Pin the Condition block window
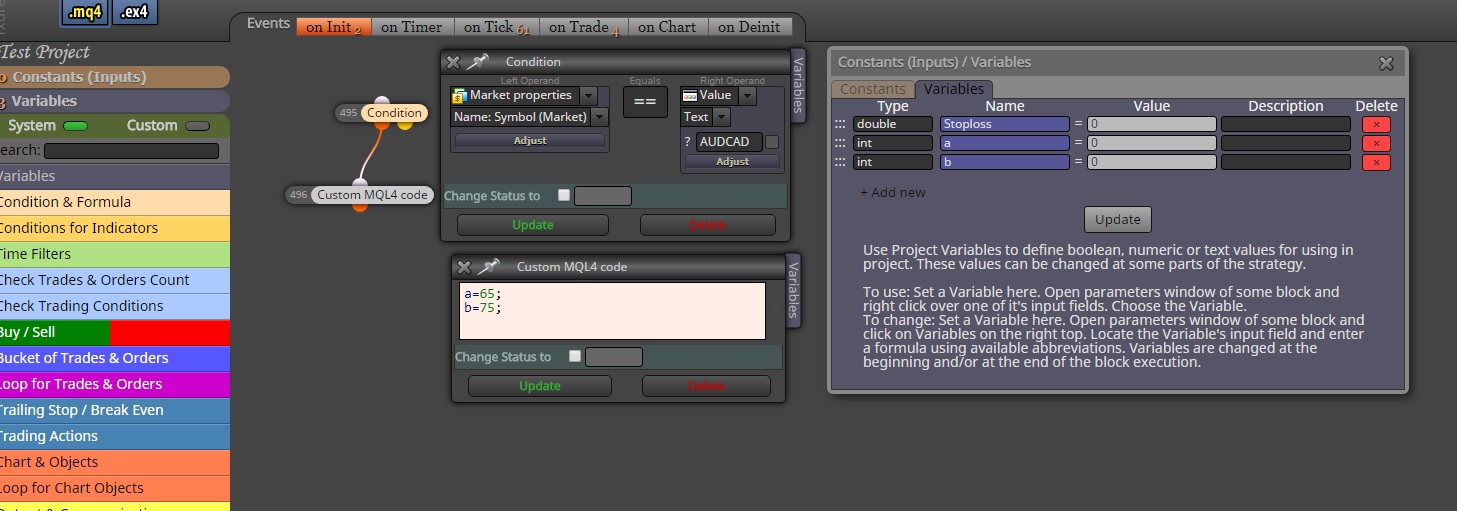This screenshot has width=1457, height=511. (477, 62)
